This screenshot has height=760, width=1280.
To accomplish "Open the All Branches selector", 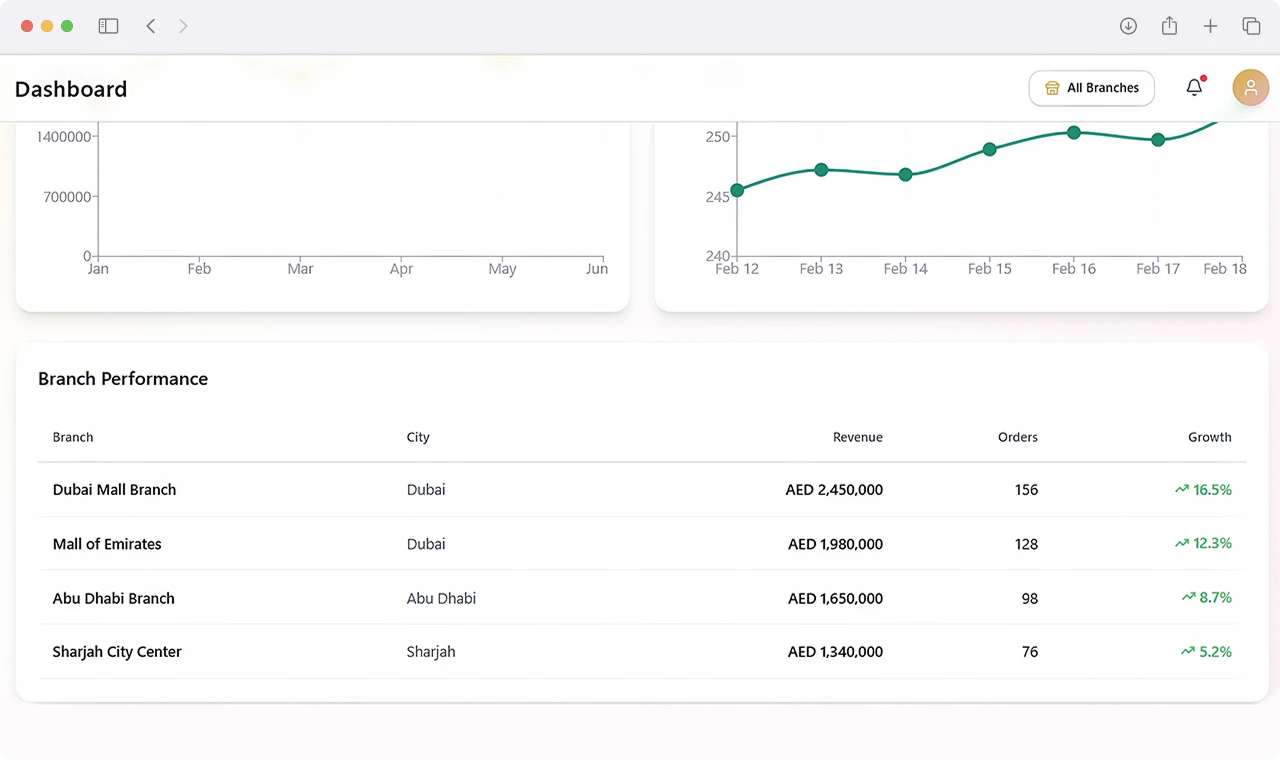I will (1091, 88).
